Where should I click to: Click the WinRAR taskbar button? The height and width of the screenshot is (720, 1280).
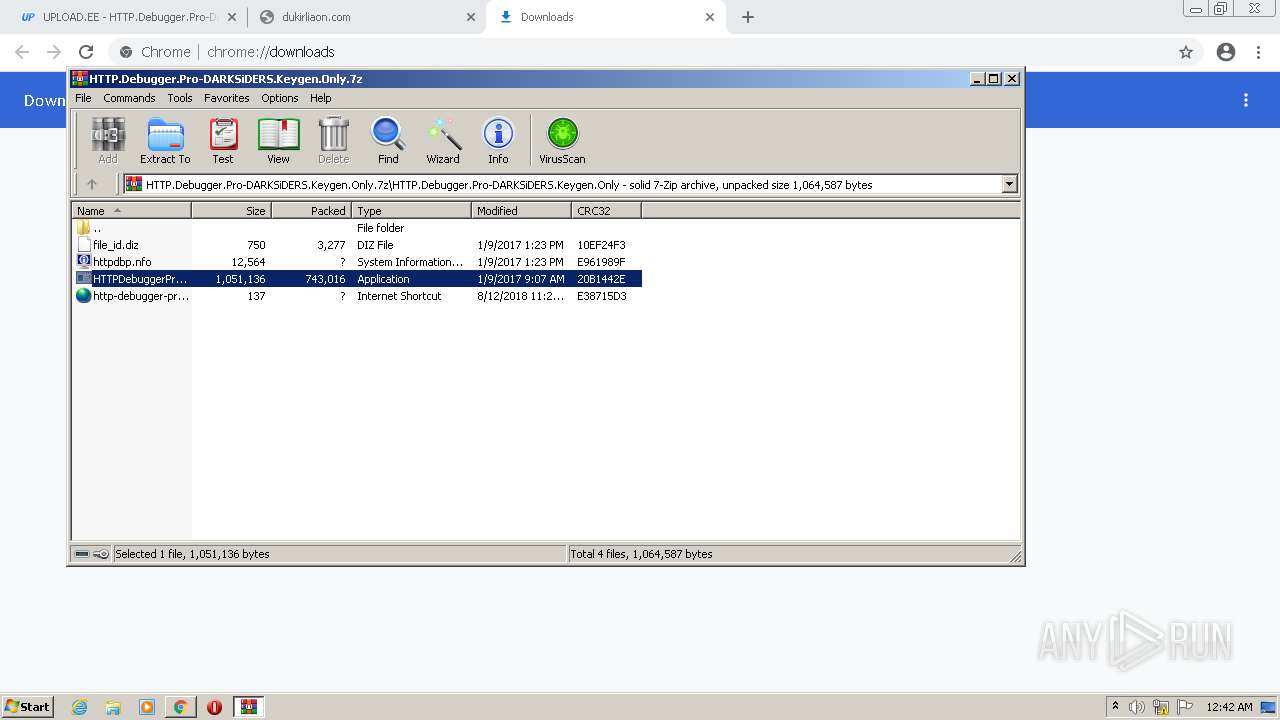(x=248, y=707)
